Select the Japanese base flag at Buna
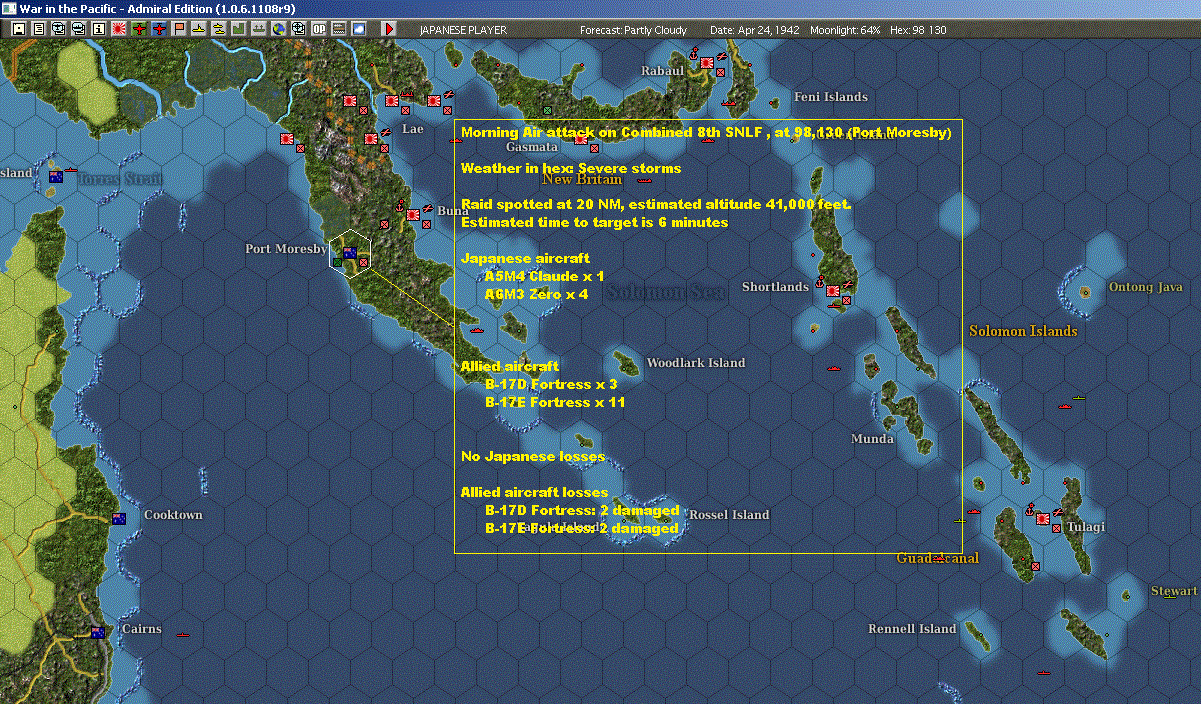 pyautogui.click(x=413, y=214)
